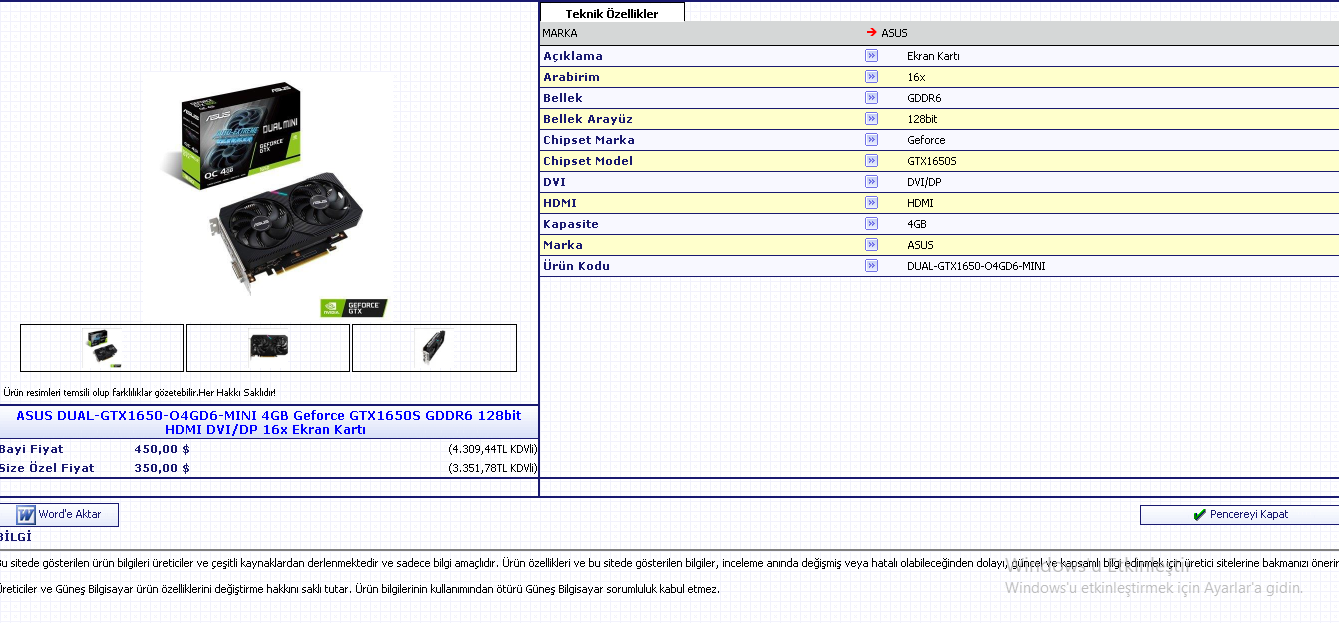Open the Teknik Özellikler tab
Image resolution: width=1339 pixels, height=623 pixels.
[x=612, y=13]
